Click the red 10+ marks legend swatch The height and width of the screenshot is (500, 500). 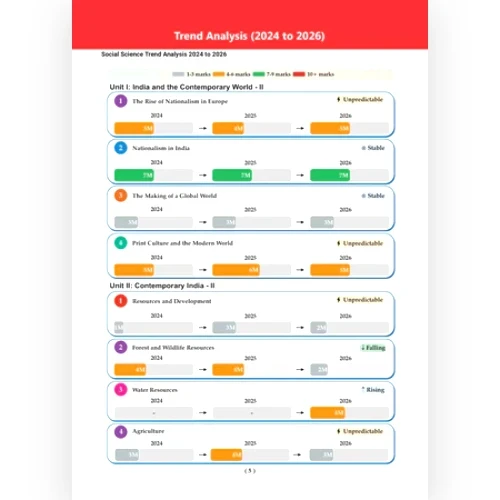click(299, 74)
